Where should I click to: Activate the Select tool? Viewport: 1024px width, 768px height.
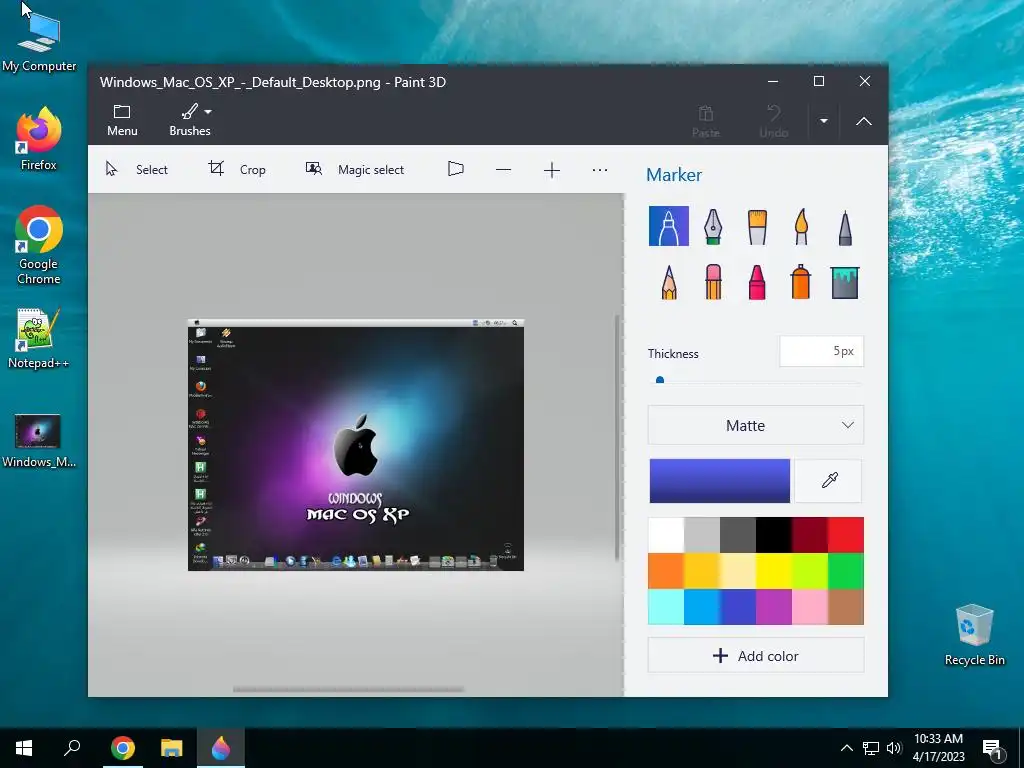click(136, 170)
